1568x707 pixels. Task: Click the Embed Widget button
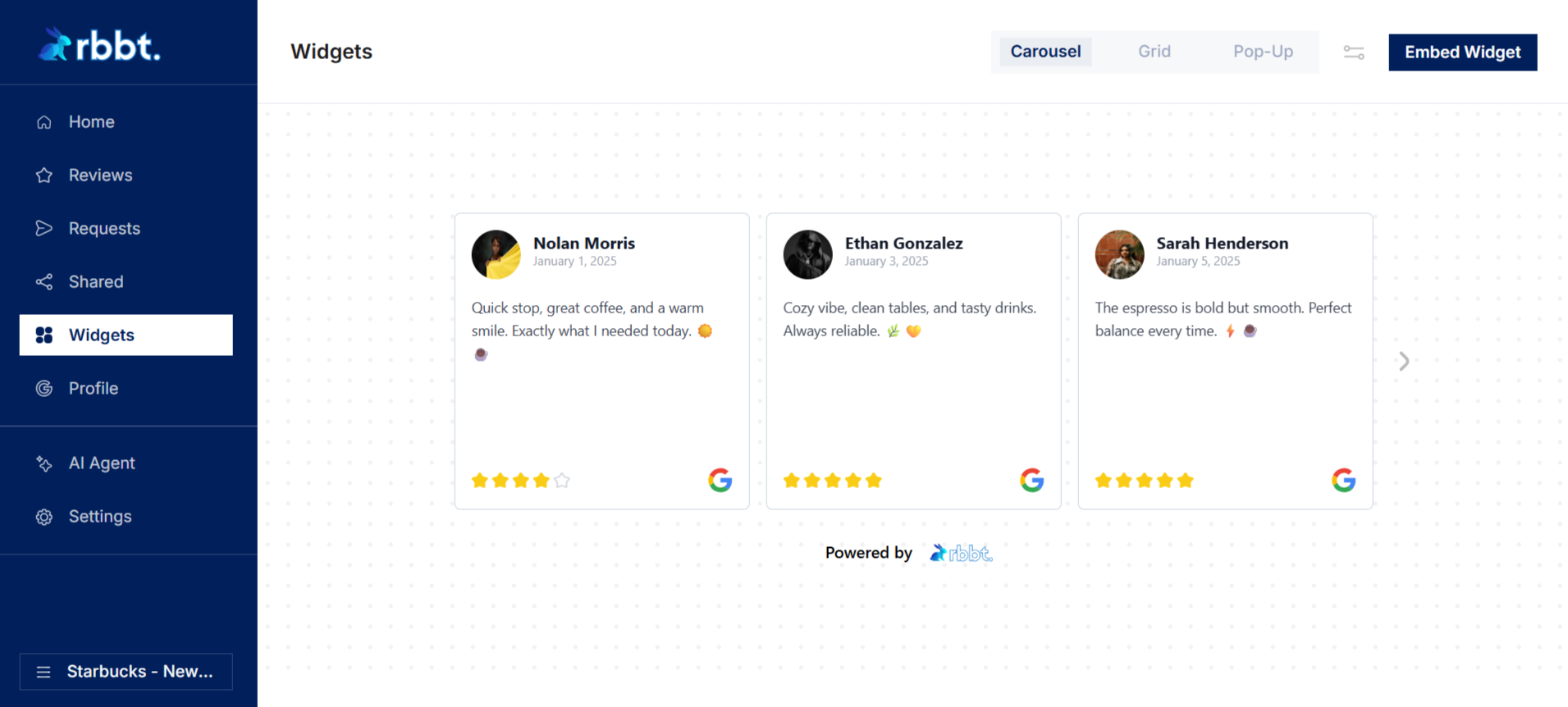click(x=1462, y=52)
